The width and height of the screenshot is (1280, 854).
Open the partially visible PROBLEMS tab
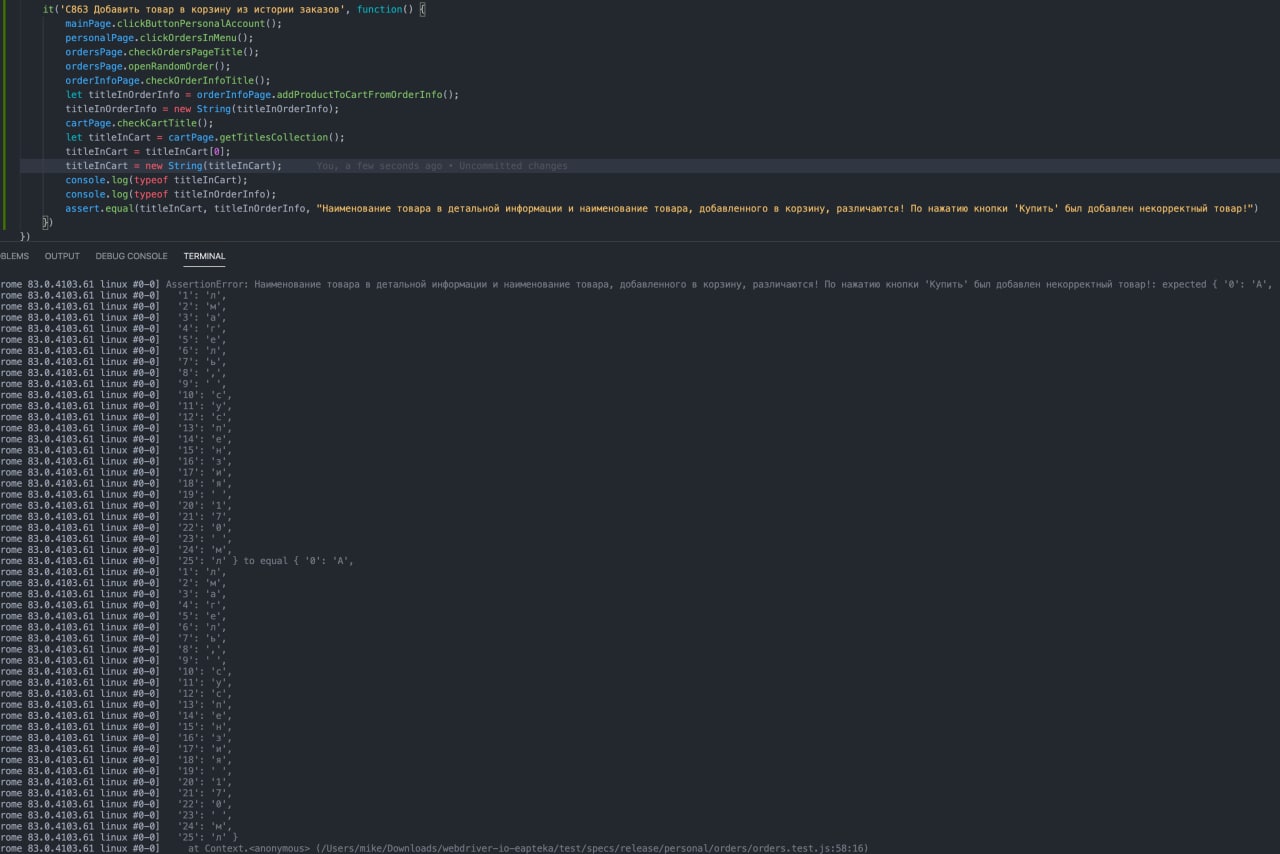(14, 256)
